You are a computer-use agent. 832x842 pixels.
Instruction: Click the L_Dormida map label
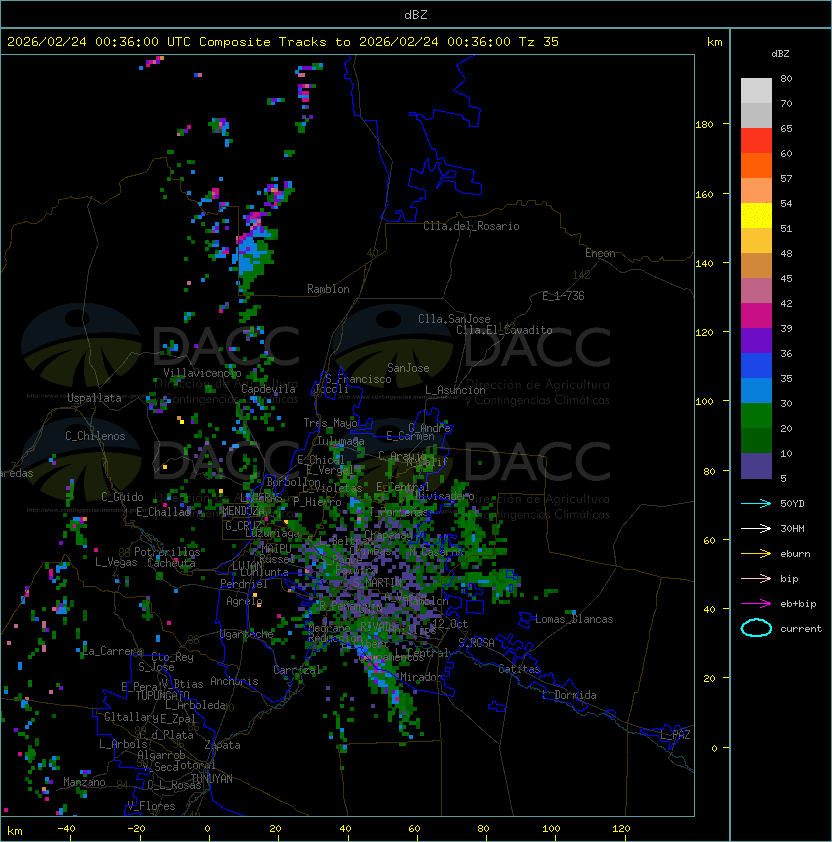tap(569, 695)
